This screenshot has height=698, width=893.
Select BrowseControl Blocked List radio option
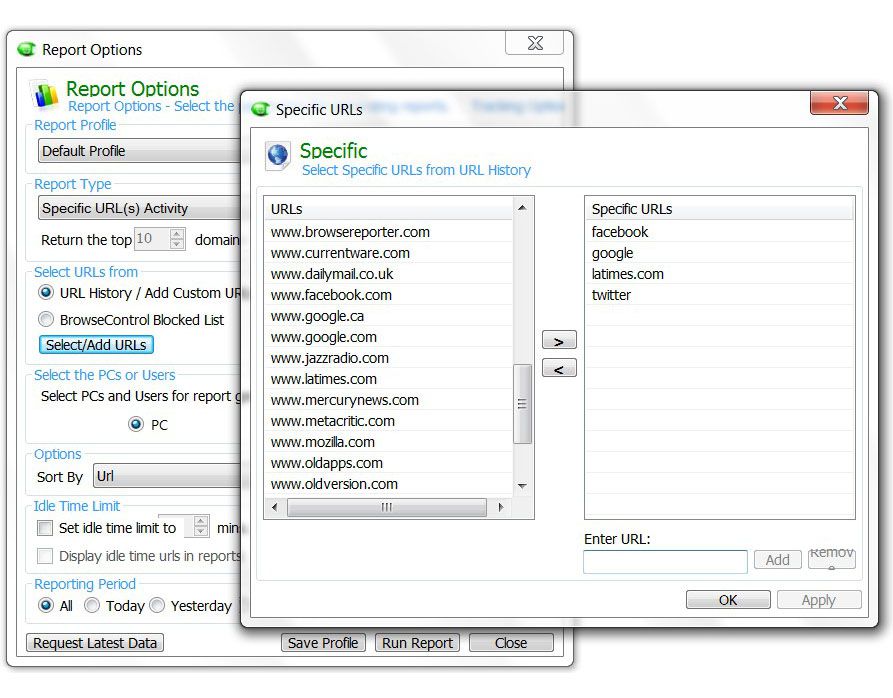pos(46,320)
